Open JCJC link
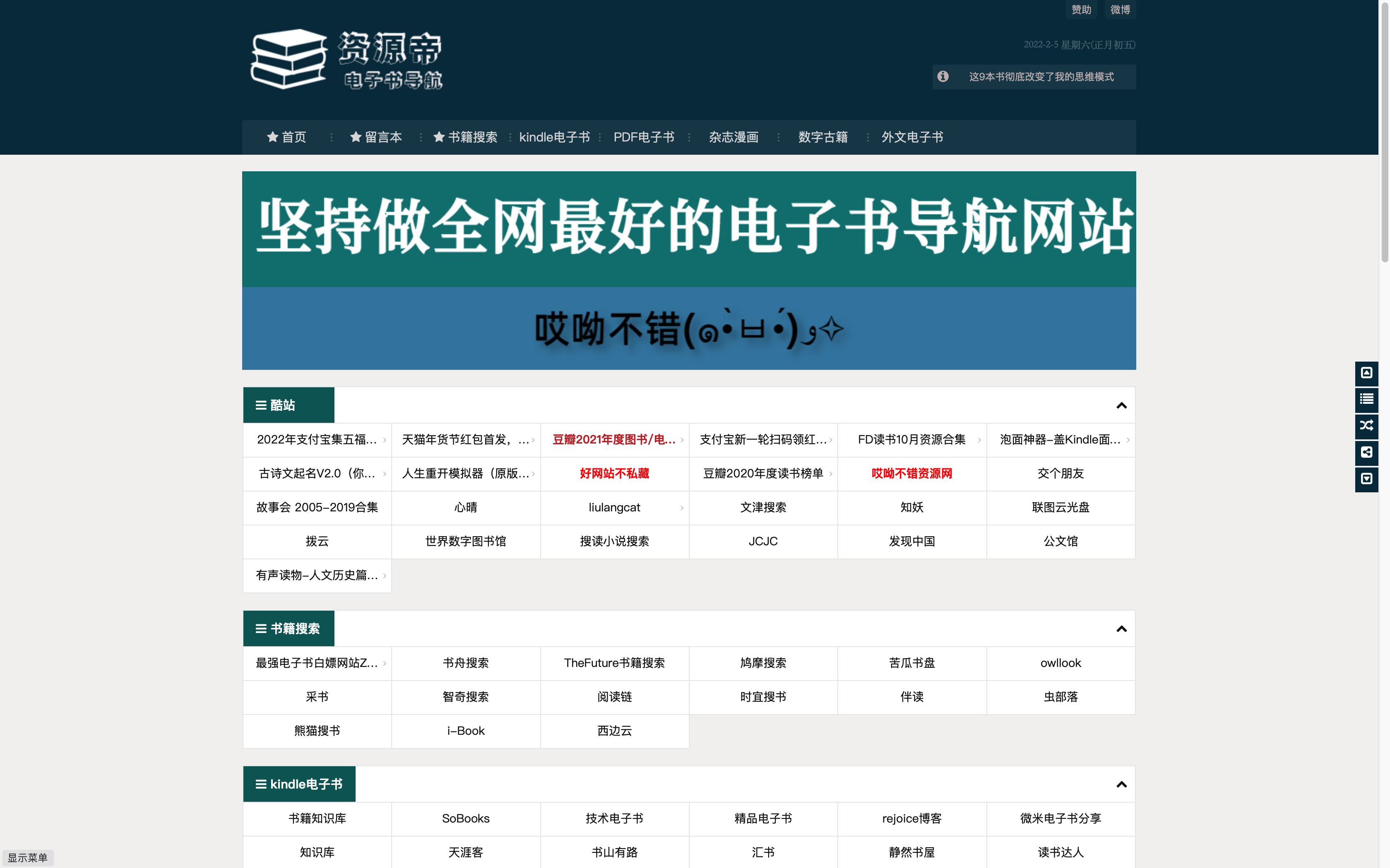Viewport: 1390px width, 868px height. coord(763,541)
